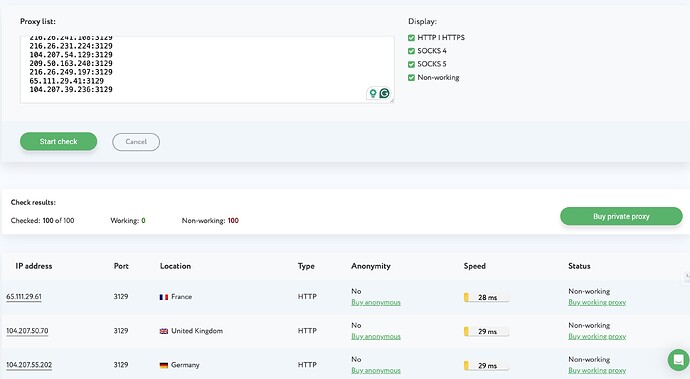Click Buy working proxy link for 104.207.50.70
This screenshot has height=379, width=690.
(x=597, y=336)
